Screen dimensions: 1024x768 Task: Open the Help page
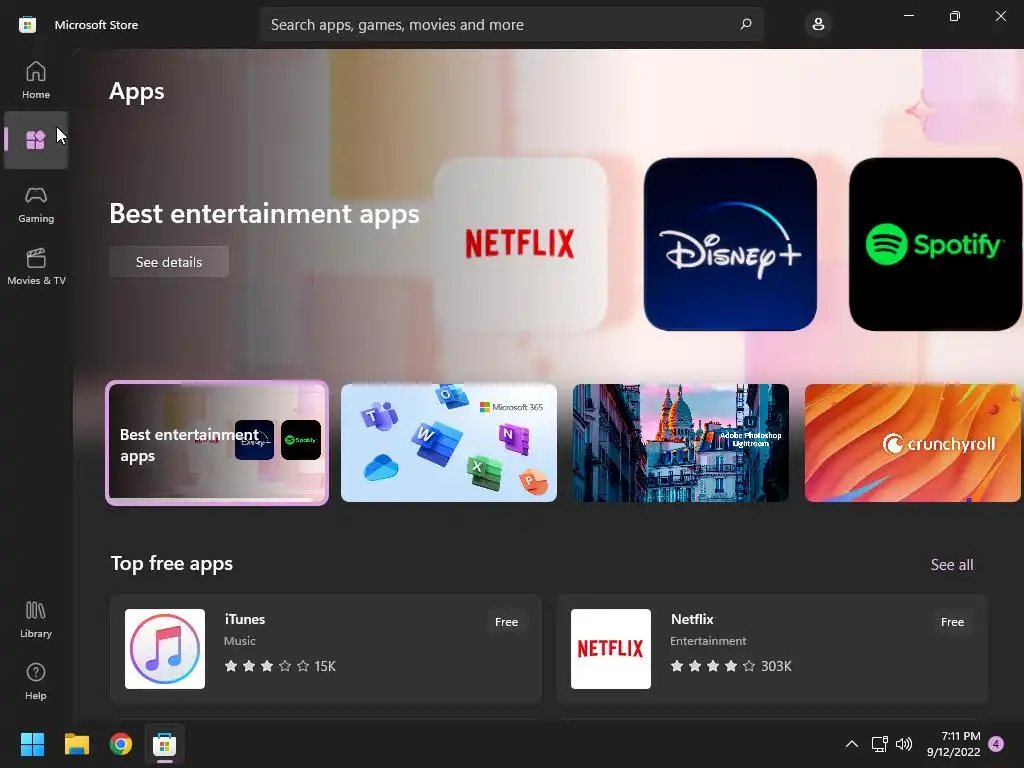click(x=36, y=682)
